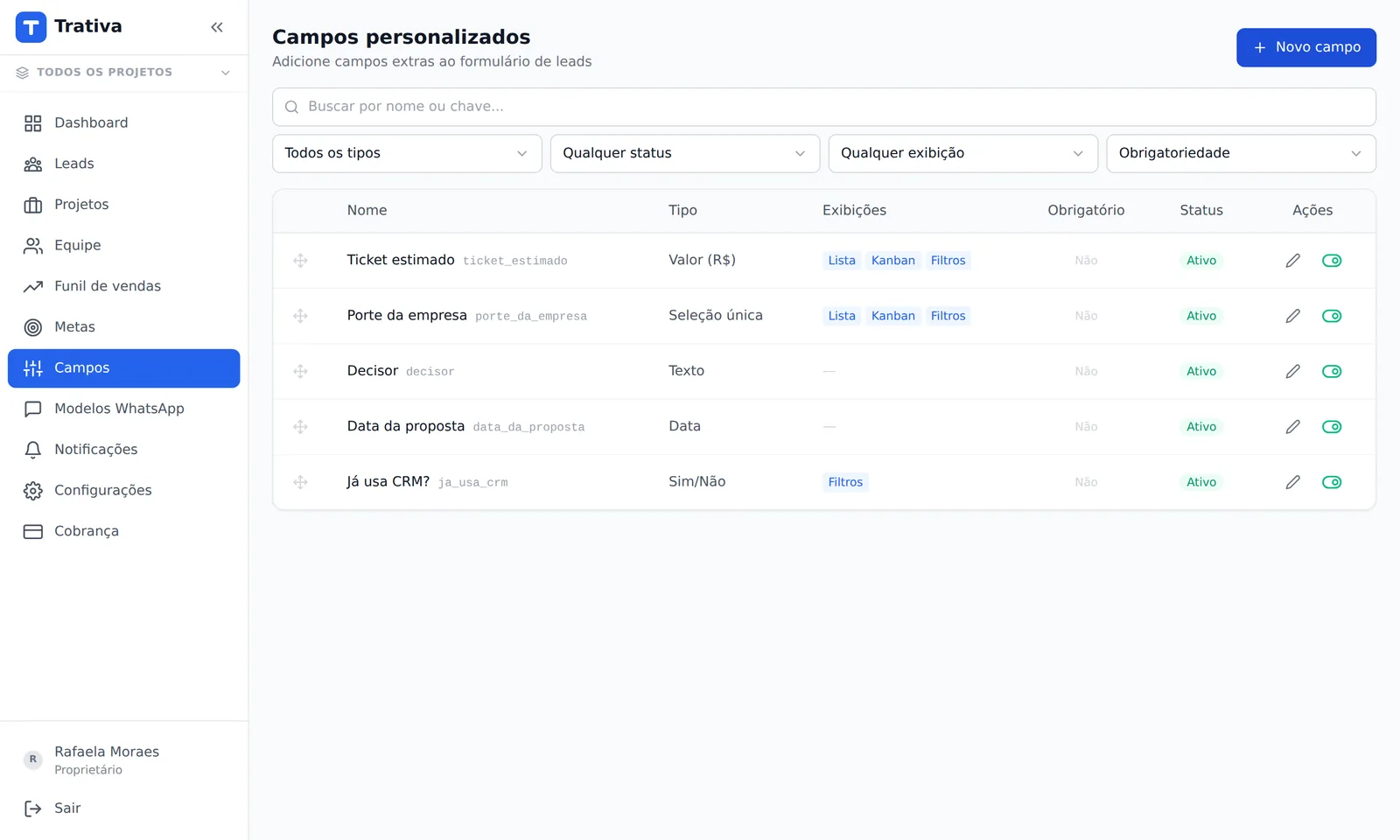Image resolution: width=1400 pixels, height=840 pixels.
Task: Click drag handle of Ticket estimado row
Action: coord(300,261)
